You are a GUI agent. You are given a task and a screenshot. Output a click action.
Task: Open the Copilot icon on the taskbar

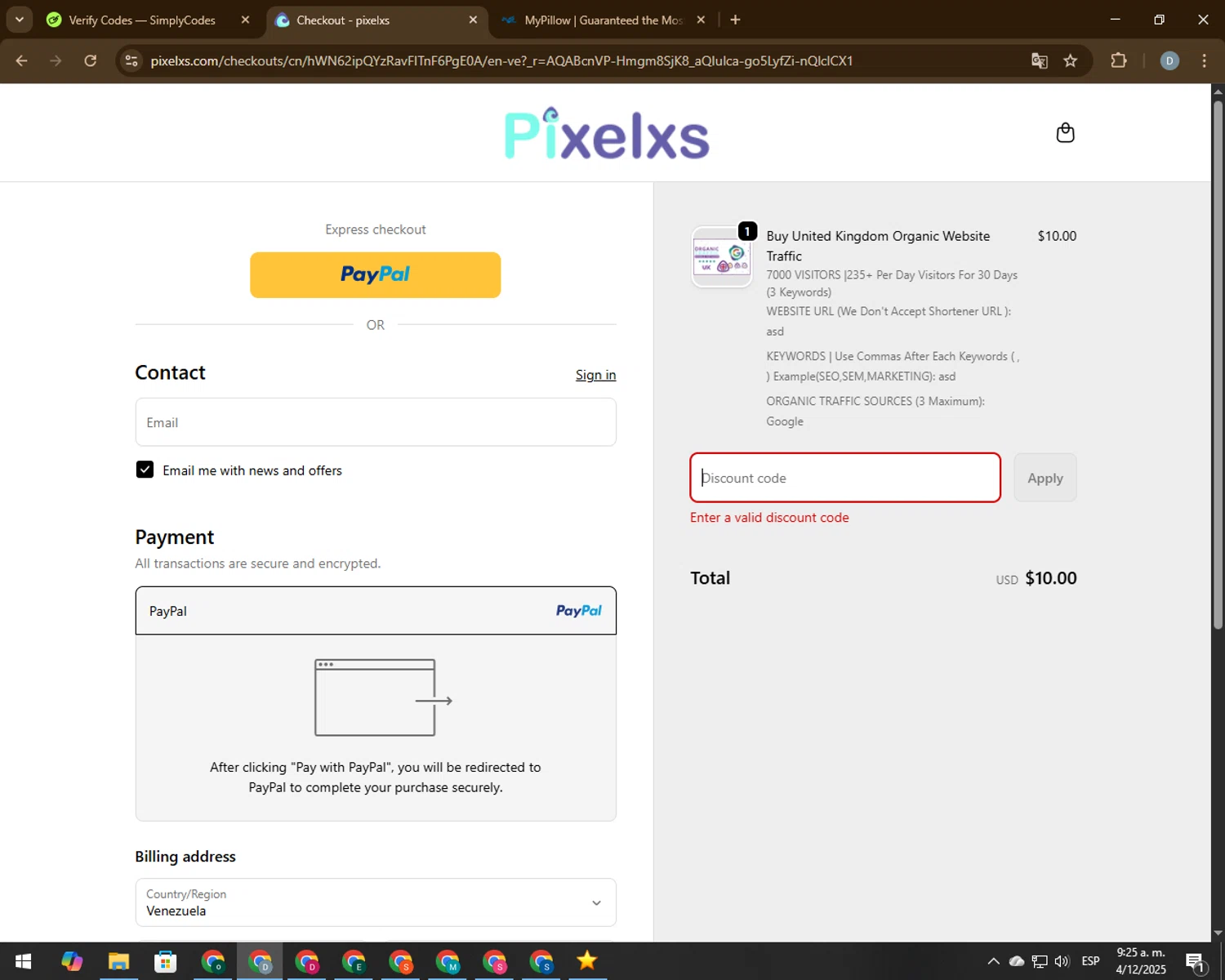tap(72, 961)
